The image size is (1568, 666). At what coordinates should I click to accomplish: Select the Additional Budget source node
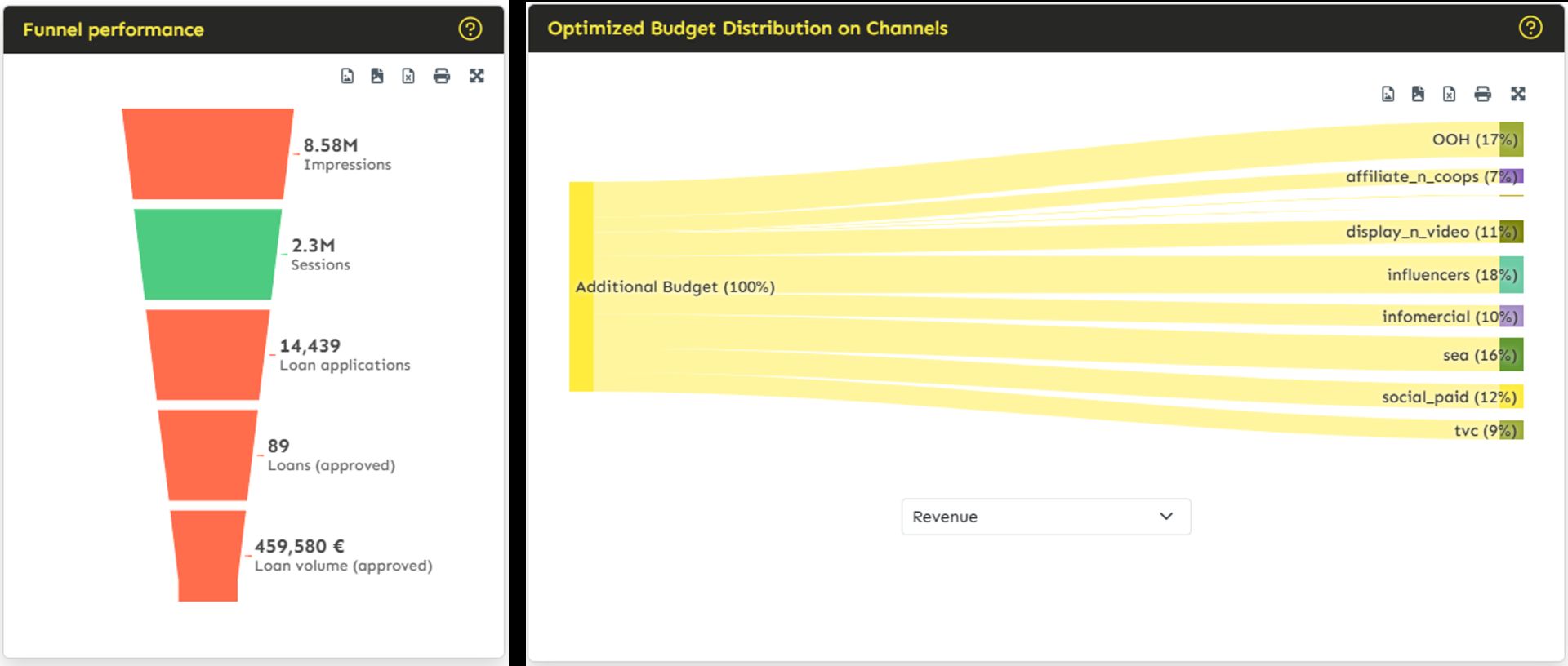click(580, 287)
